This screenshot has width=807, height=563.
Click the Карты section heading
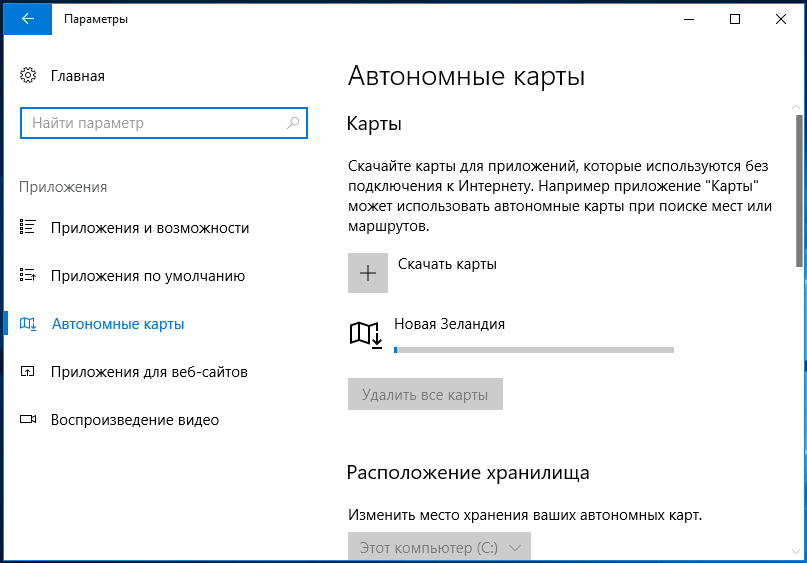[x=374, y=124]
